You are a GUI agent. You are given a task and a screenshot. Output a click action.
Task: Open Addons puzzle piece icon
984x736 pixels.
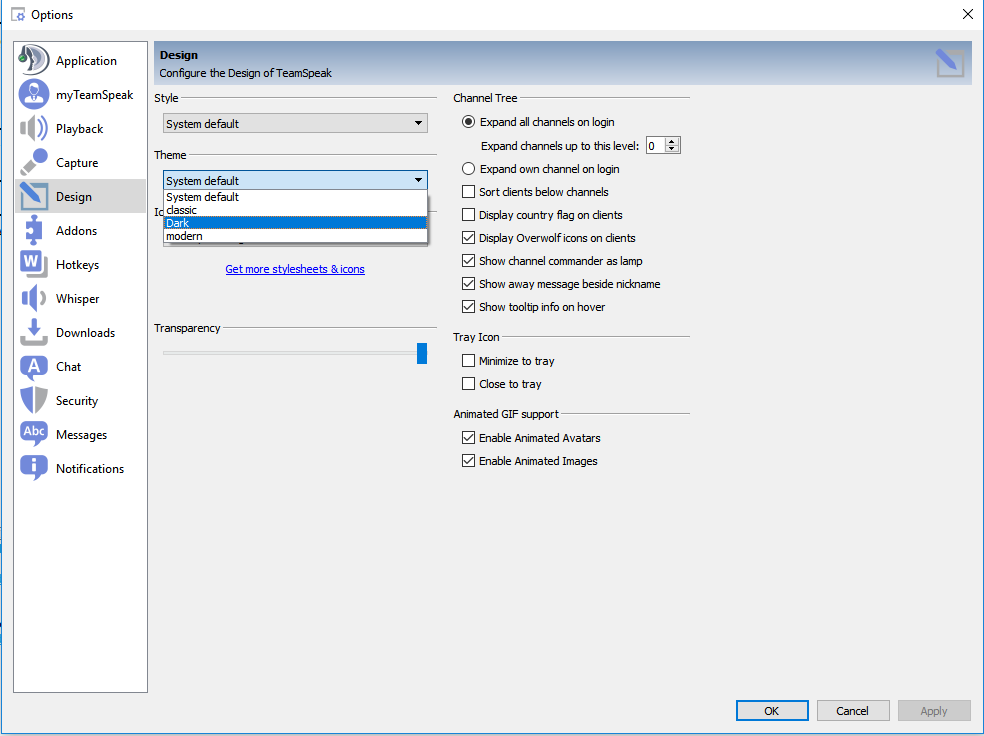pyautogui.click(x=33, y=230)
